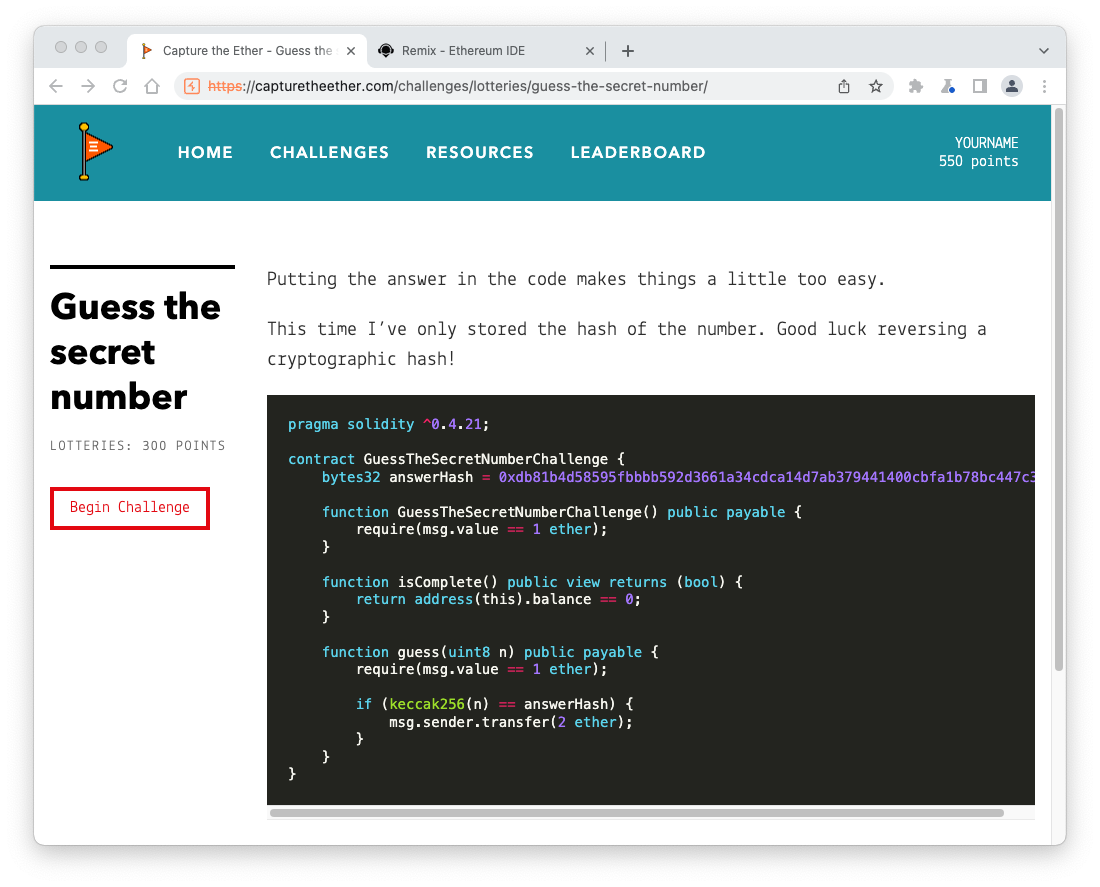Open the extensions puzzle icon
The width and height of the screenshot is (1100, 887).
click(915, 86)
